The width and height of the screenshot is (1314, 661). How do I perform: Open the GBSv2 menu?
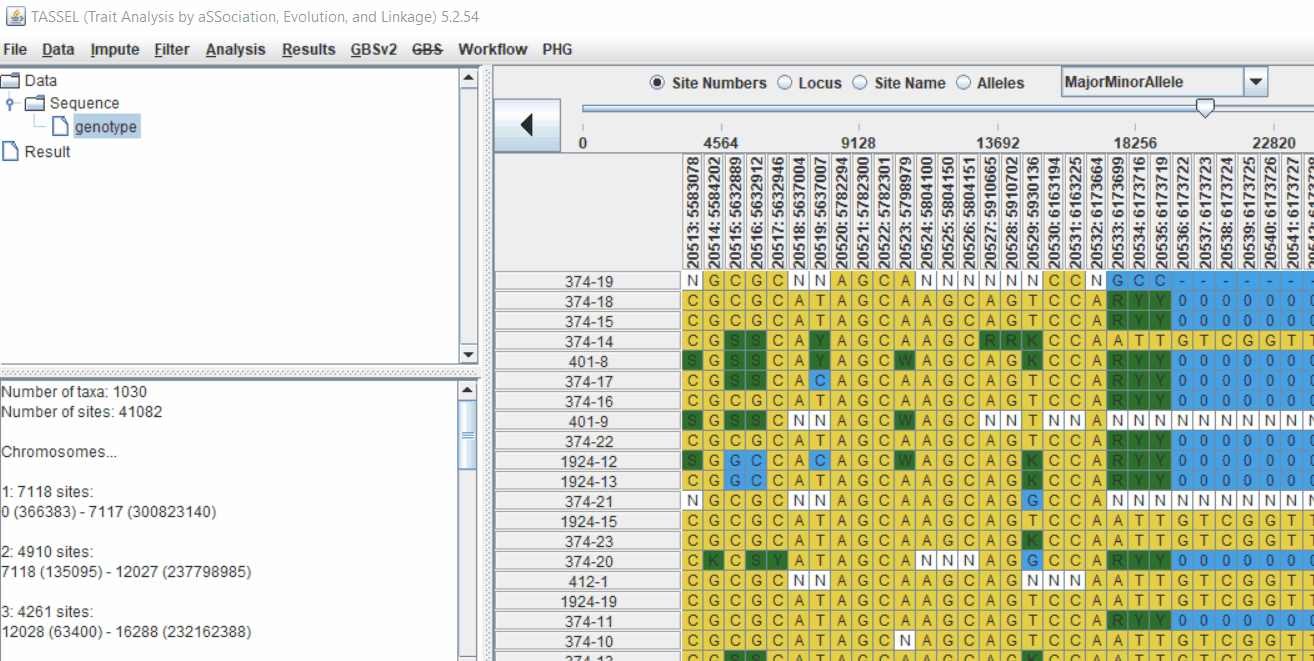(x=374, y=49)
